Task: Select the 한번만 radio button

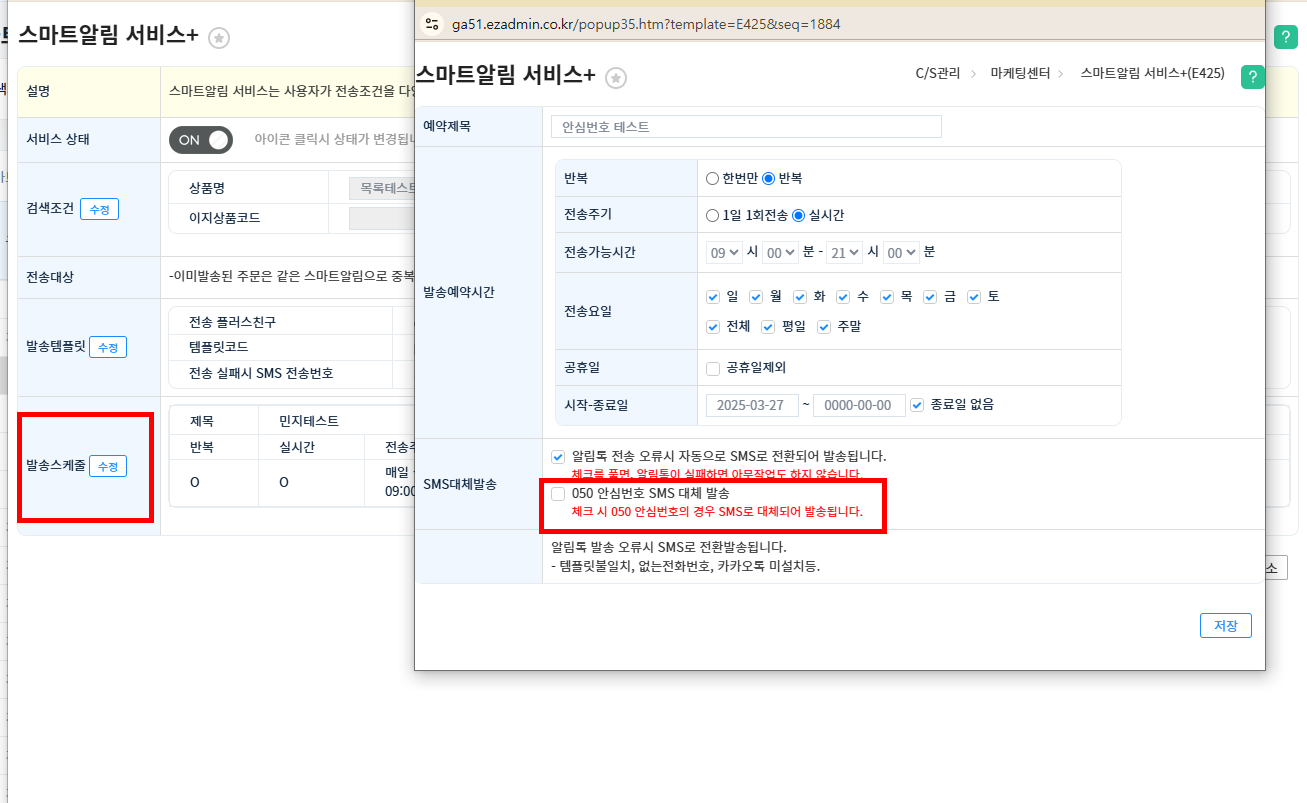Action: [x=712, y=179]
